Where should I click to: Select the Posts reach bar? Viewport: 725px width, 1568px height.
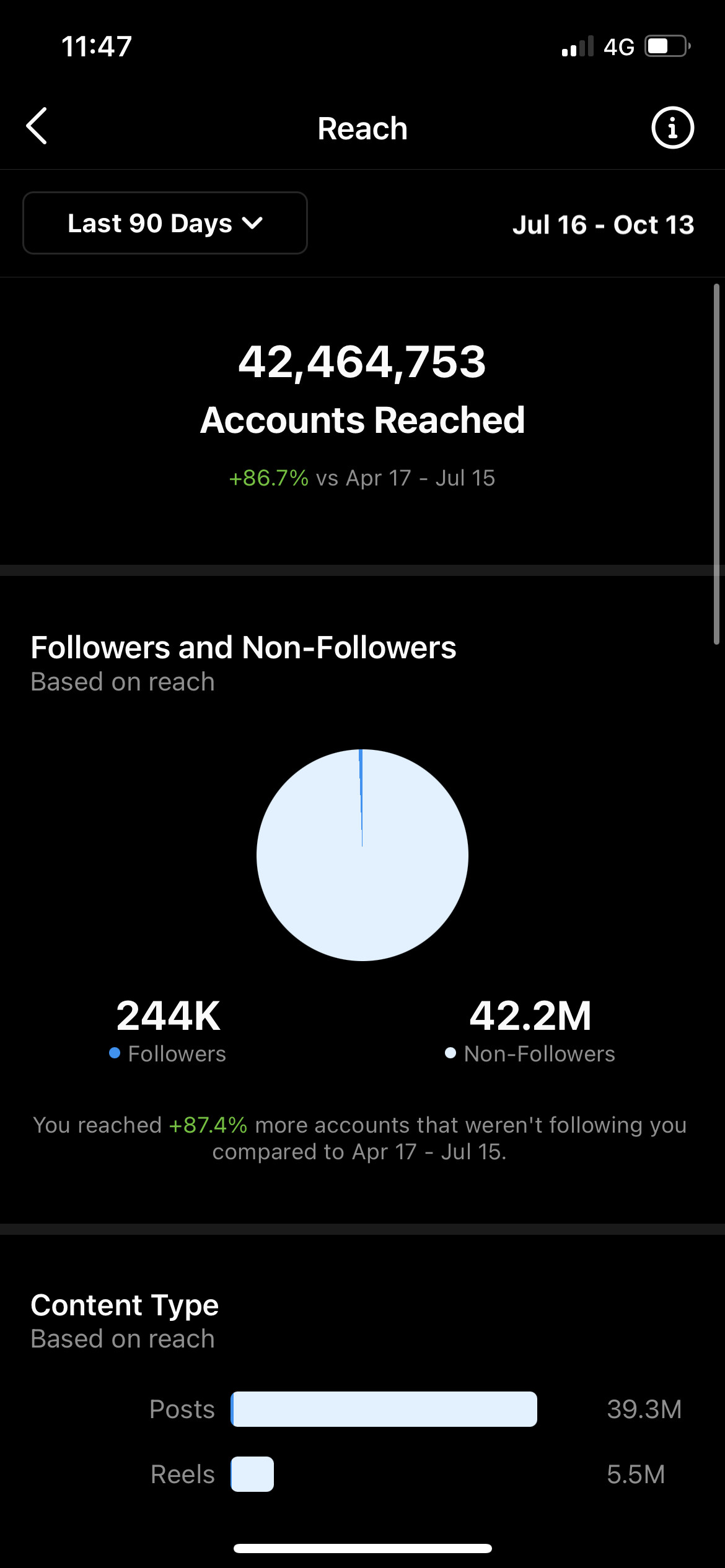[x=384, y=1409]
